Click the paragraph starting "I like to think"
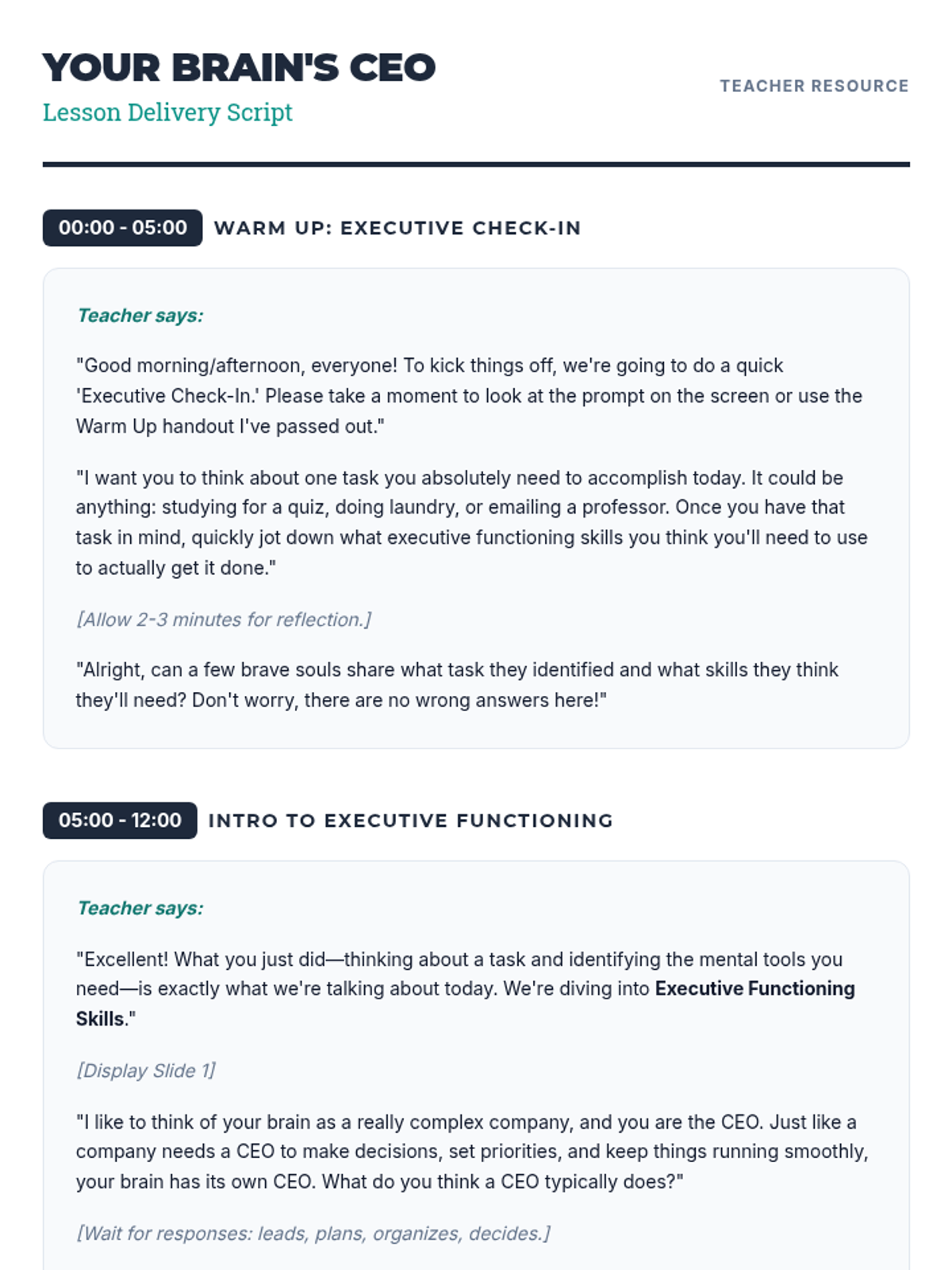952x1270 pixels. [471, 1152]
